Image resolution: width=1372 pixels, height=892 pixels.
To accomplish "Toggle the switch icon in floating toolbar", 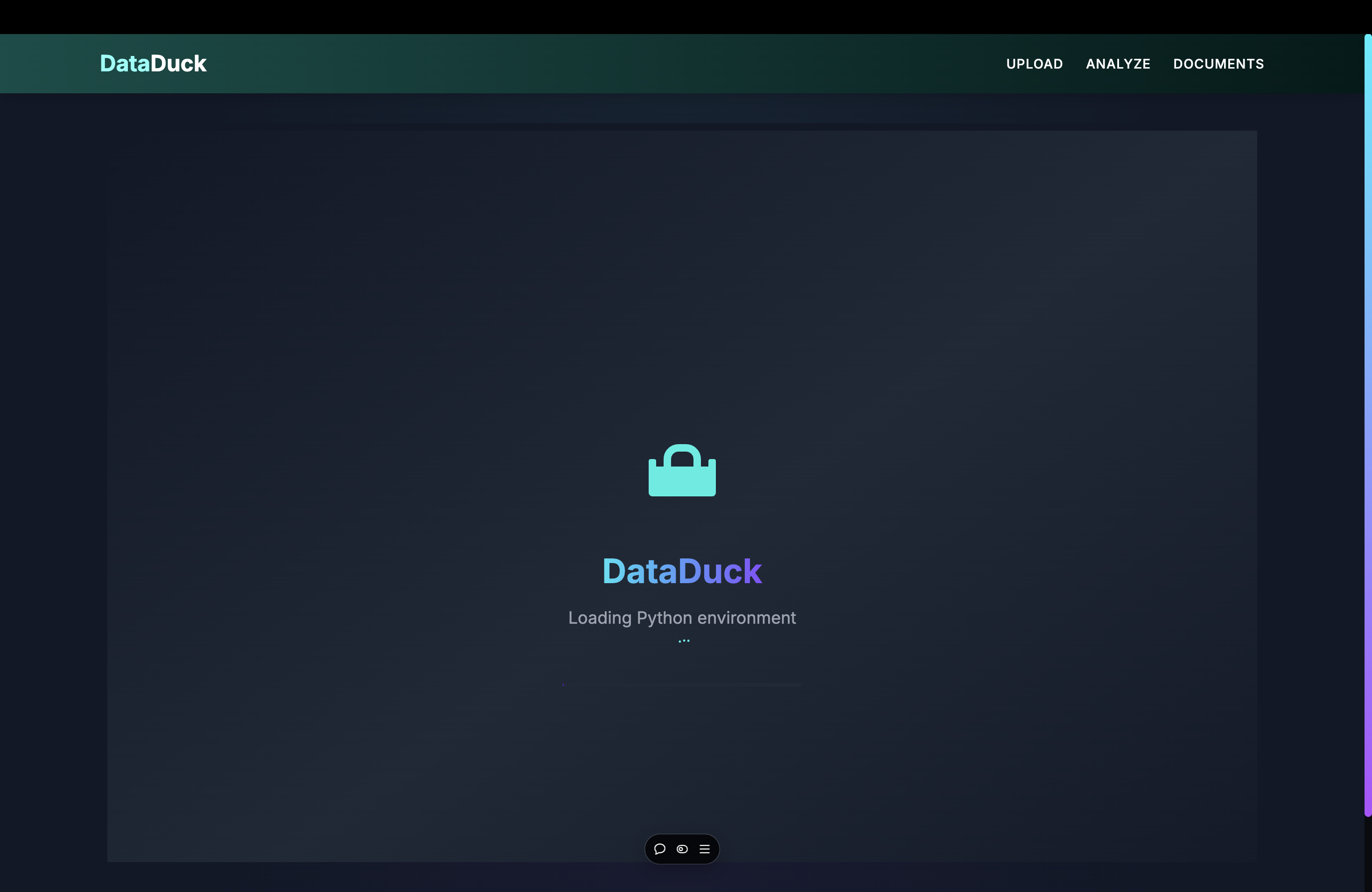I will point(682,849).
